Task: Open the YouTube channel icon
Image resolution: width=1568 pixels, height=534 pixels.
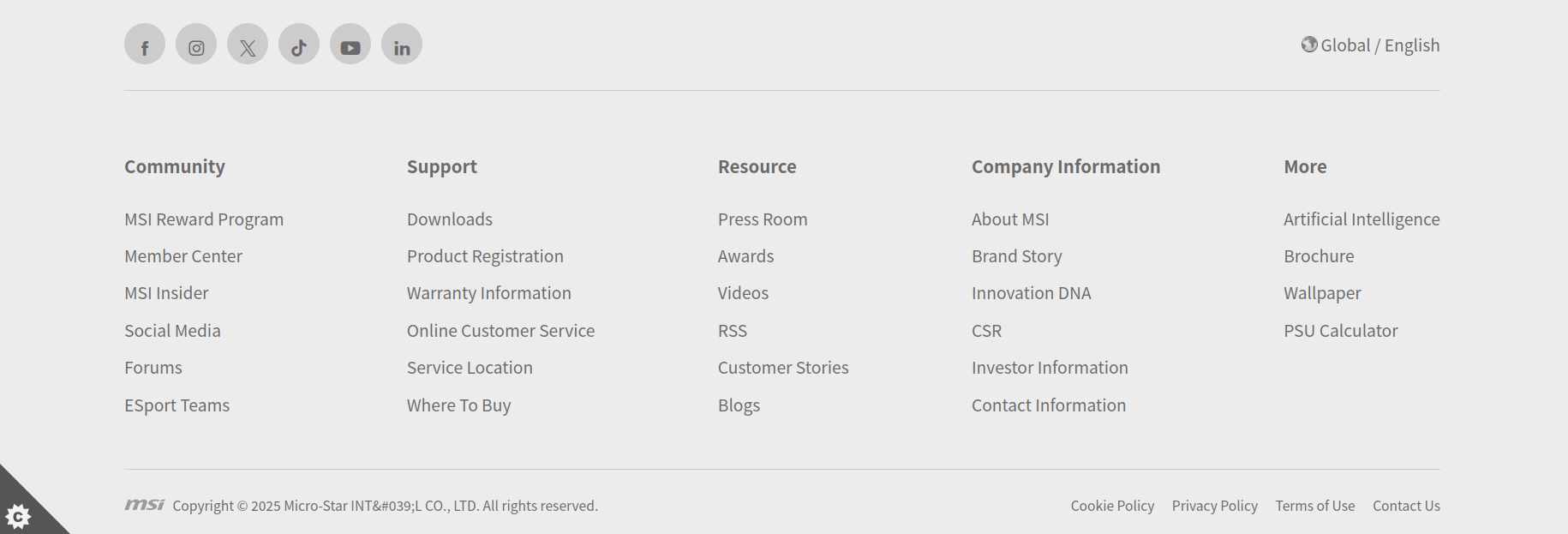Action: click(x=350, y=45)
